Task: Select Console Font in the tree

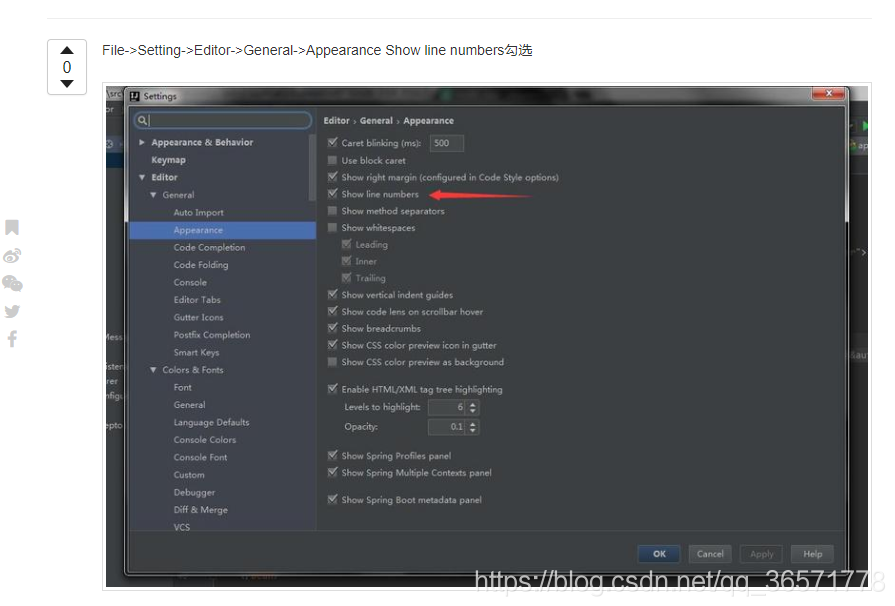Action: (x=200, y=458)
